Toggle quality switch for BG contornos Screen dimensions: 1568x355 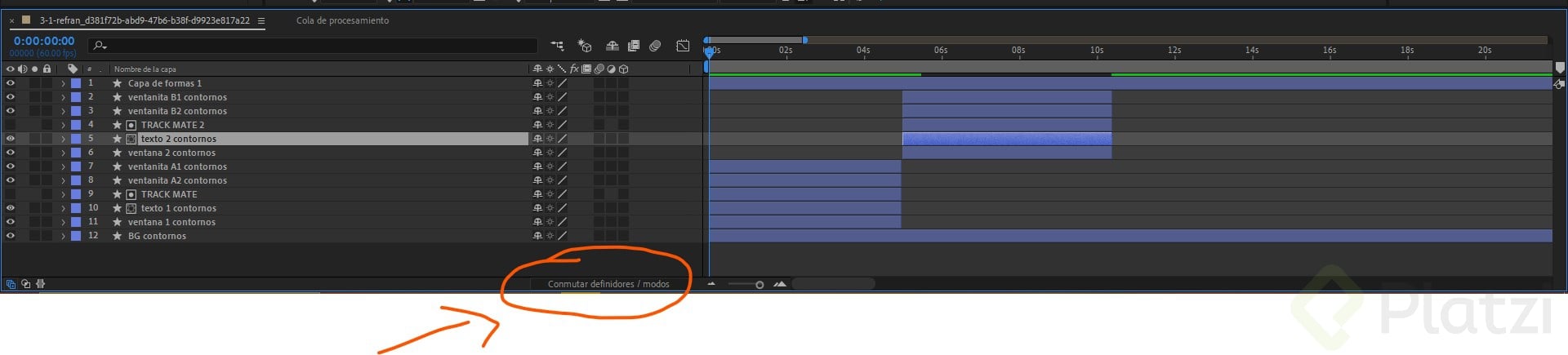click(562, 236)
